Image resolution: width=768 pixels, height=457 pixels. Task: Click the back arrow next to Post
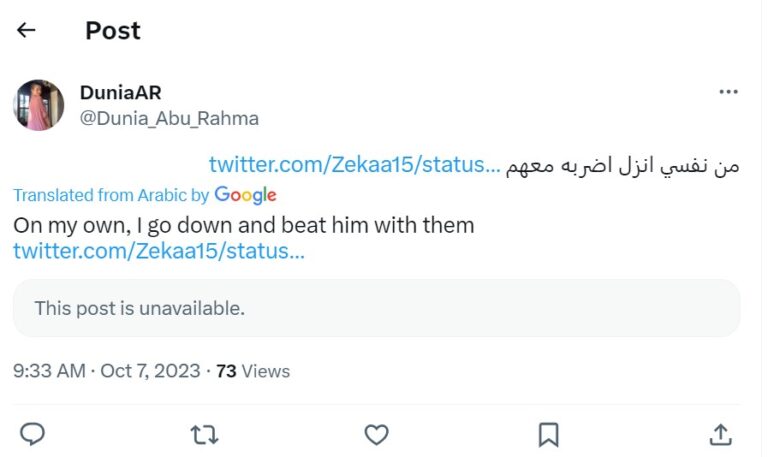tap(26, 30)
